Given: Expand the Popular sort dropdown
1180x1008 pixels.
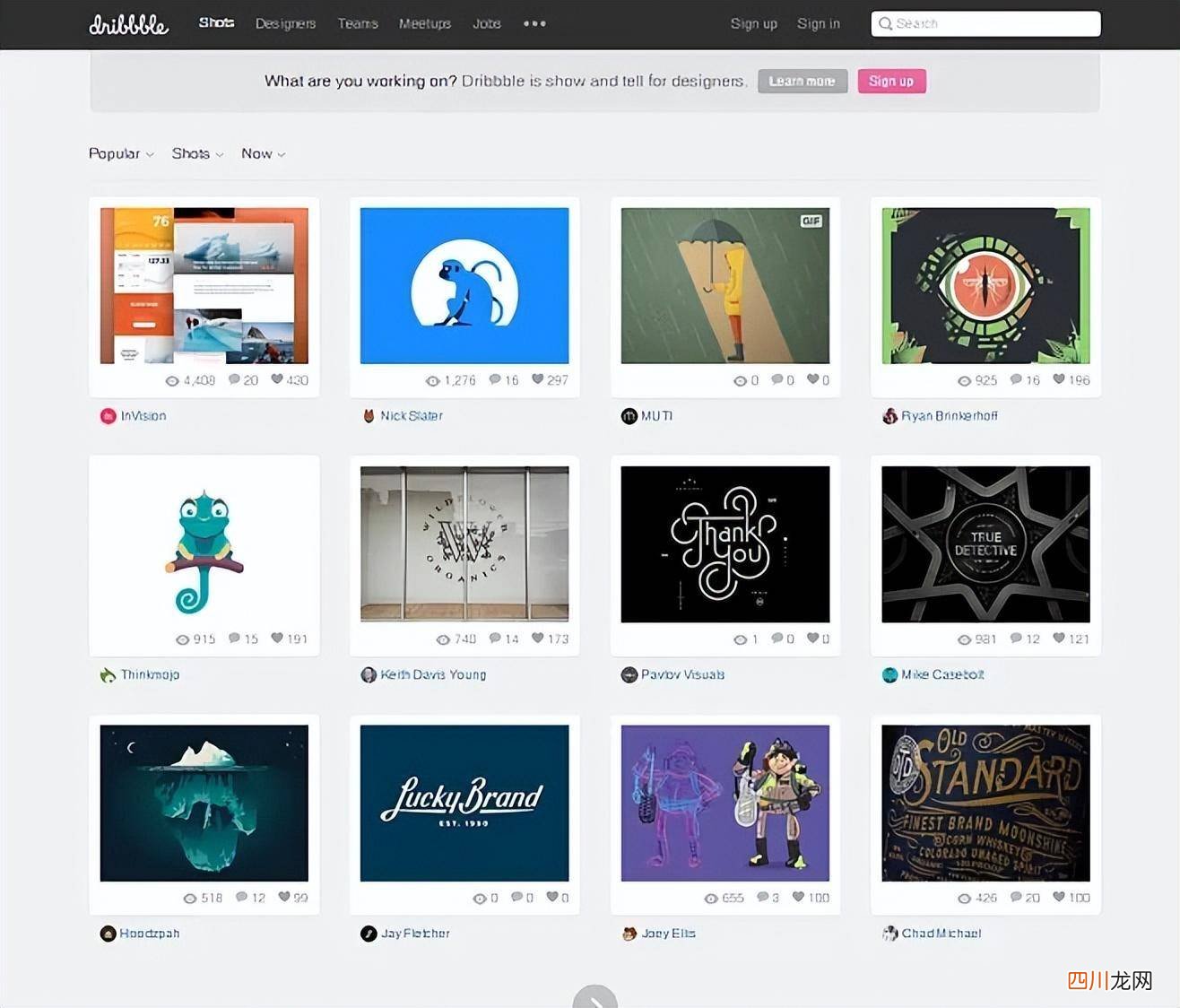Looking at the screenshot, I should click(x=121, y=154).
